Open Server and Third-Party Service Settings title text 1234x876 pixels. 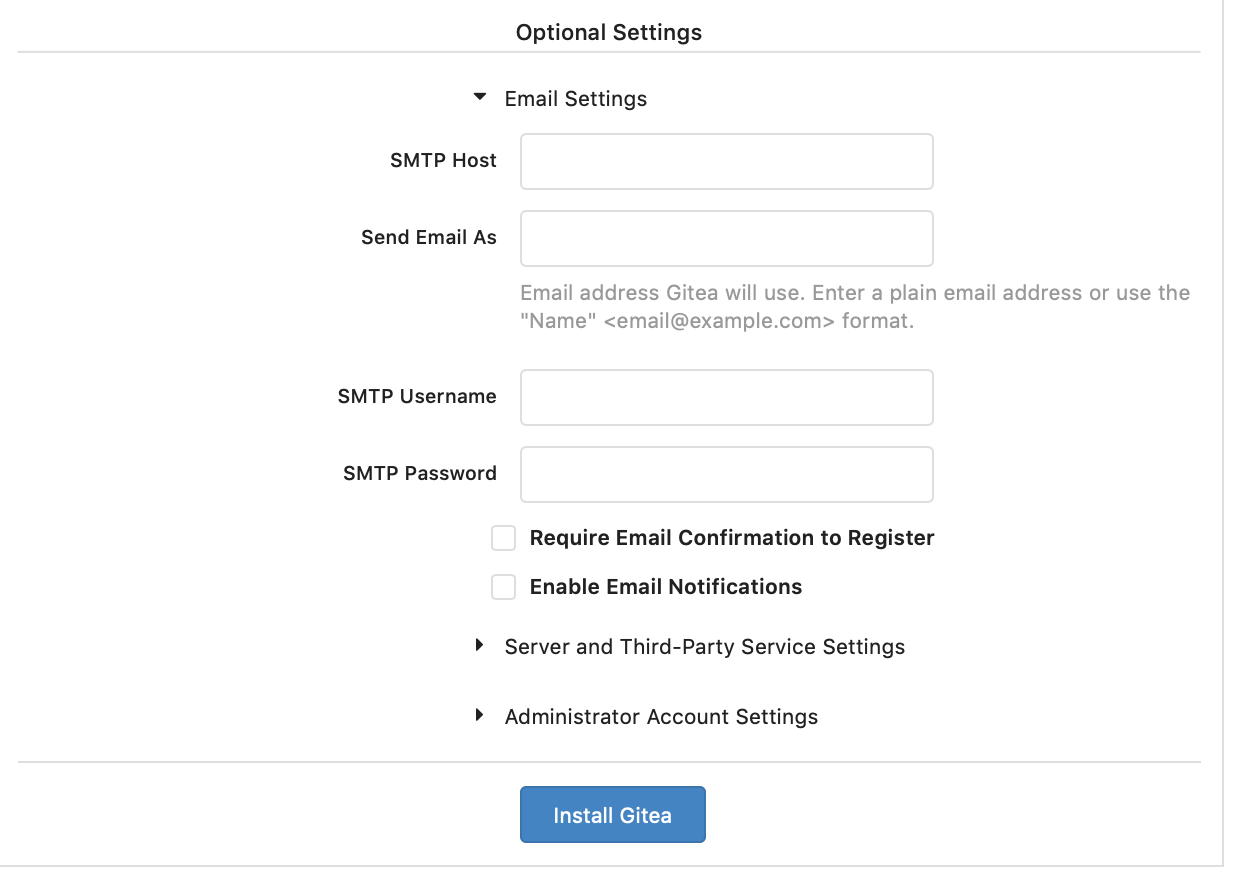705,647
